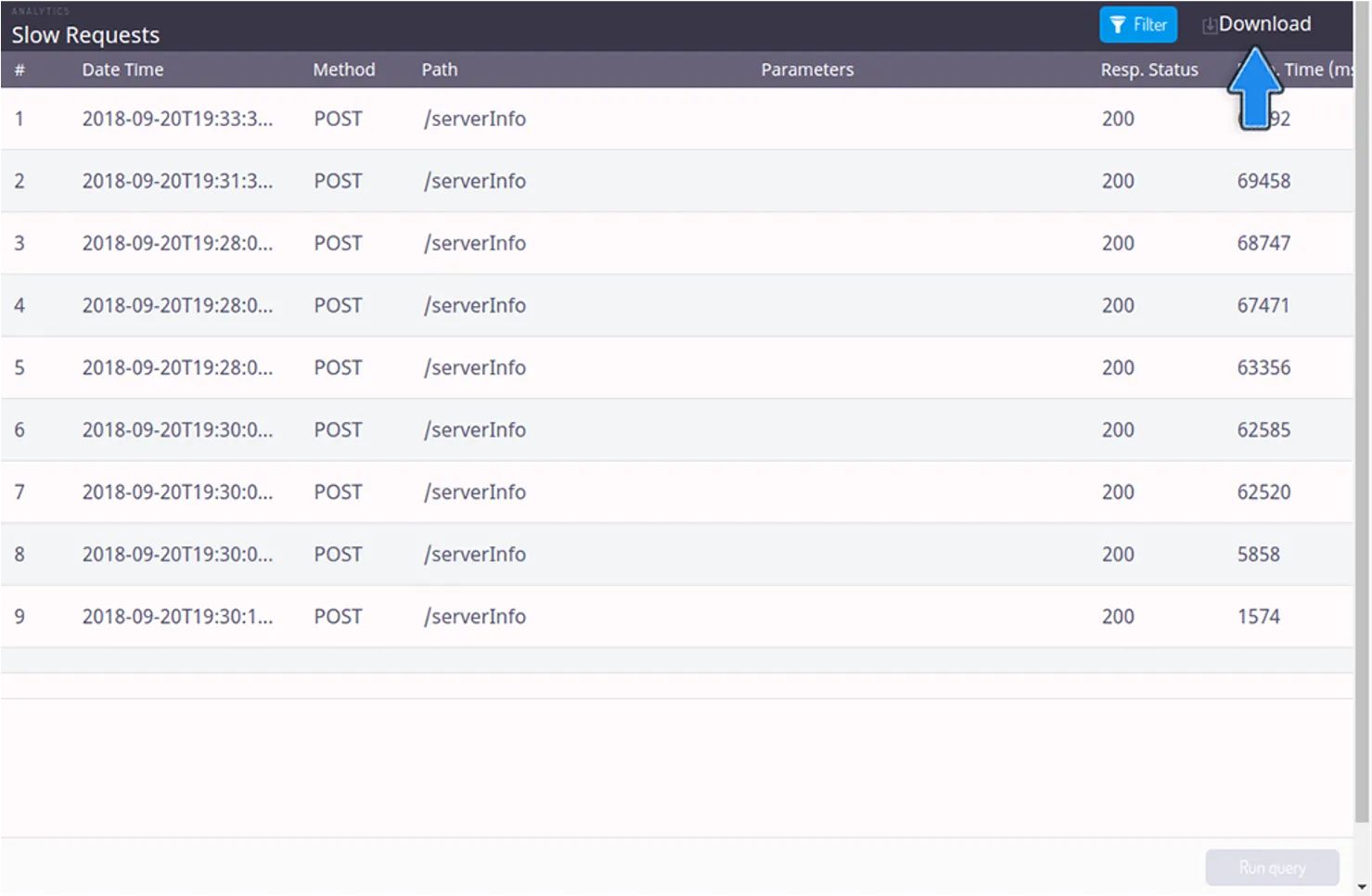Viewport: 1372px width, 896px height.
Task: Click the Run query button
Action: point(1271,867)
